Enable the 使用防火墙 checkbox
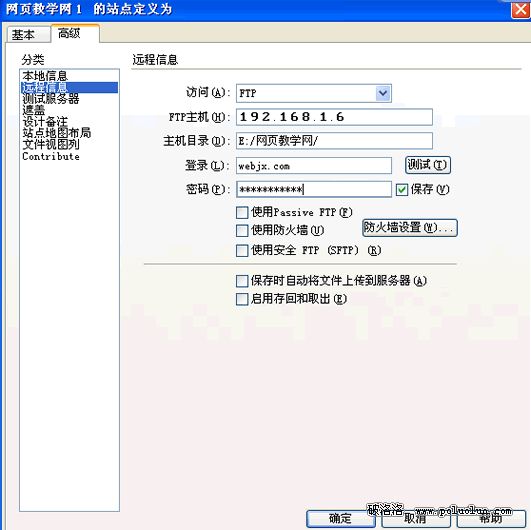This screenshot has width=531, height=530. pos(242,231)
